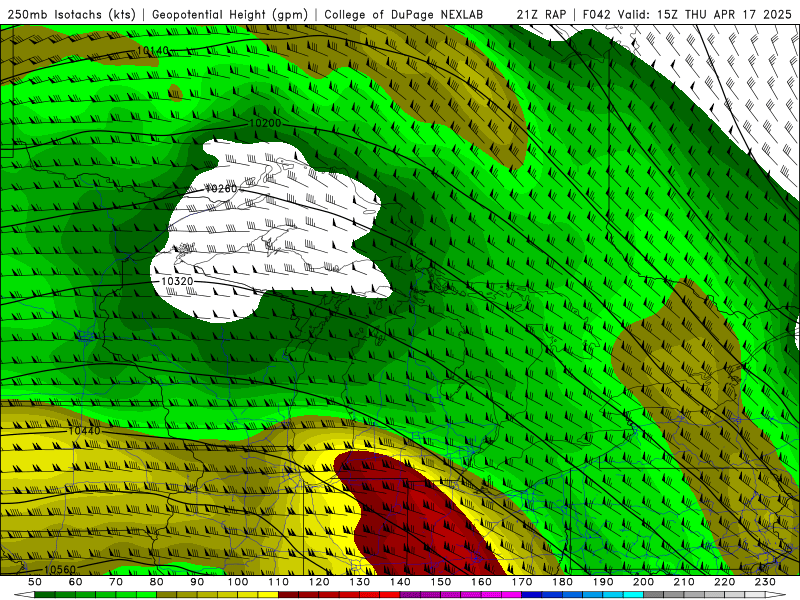Click the 10320 height contour label
Screen dimensions: 800x600
click(177, 281)
